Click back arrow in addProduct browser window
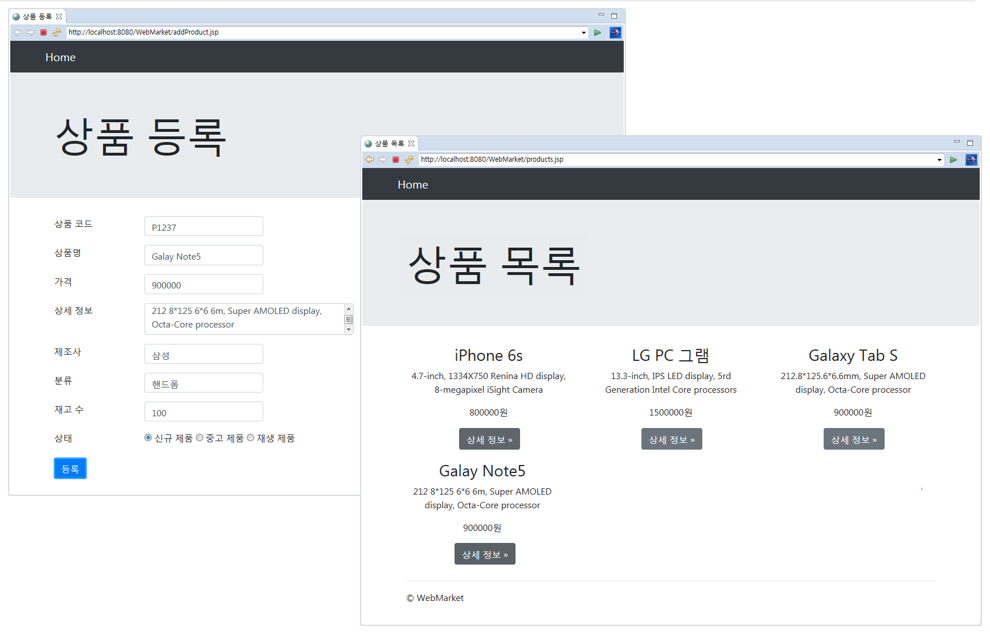The height and width of the screenshot is (635, 990). pos(18,32)
